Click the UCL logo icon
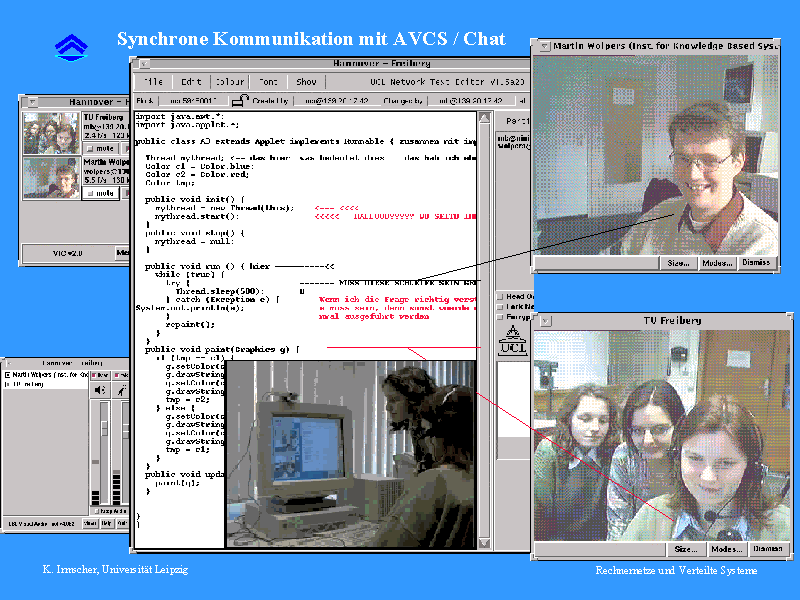This screenshot has height=600, width=800. pyautogui.click(x=513, y=341)
